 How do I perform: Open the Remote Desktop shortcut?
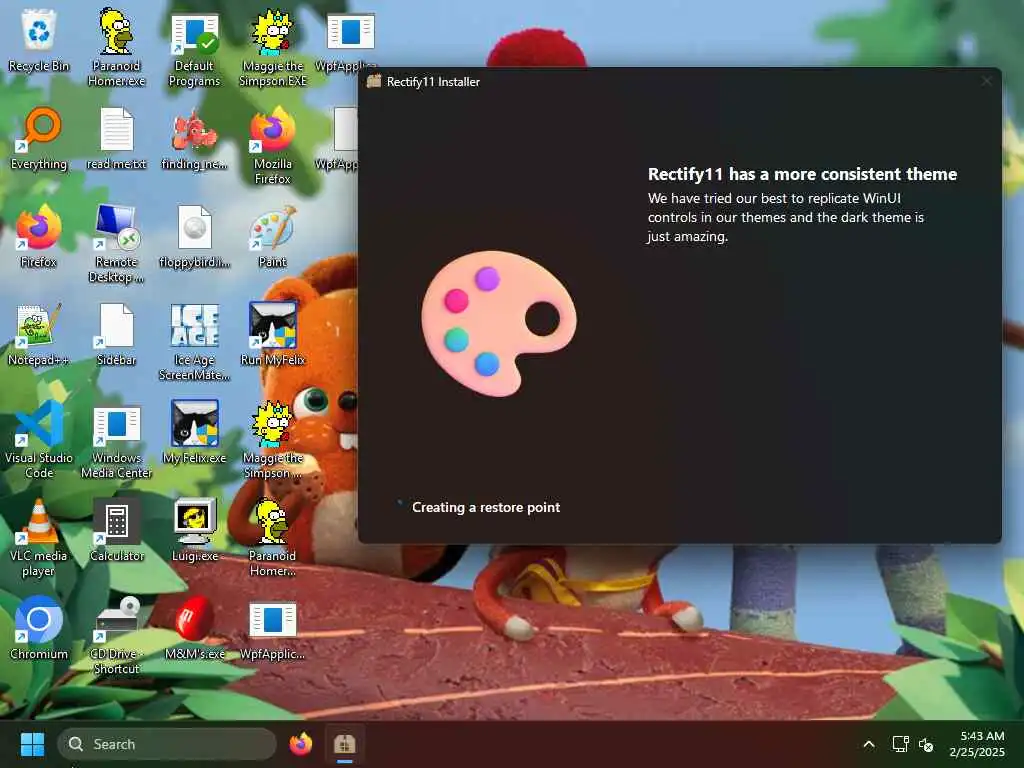116,244
